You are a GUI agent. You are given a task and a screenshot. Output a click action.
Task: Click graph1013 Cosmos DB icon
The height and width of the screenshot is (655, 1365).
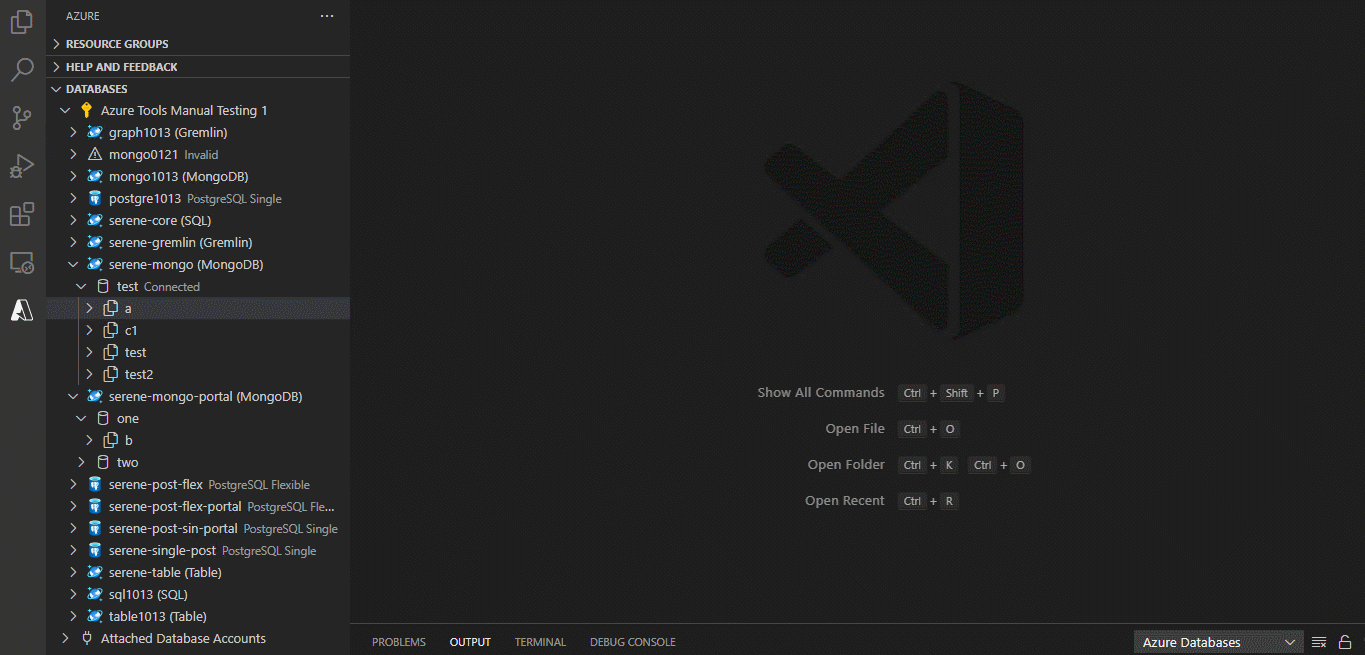[95, 132]
